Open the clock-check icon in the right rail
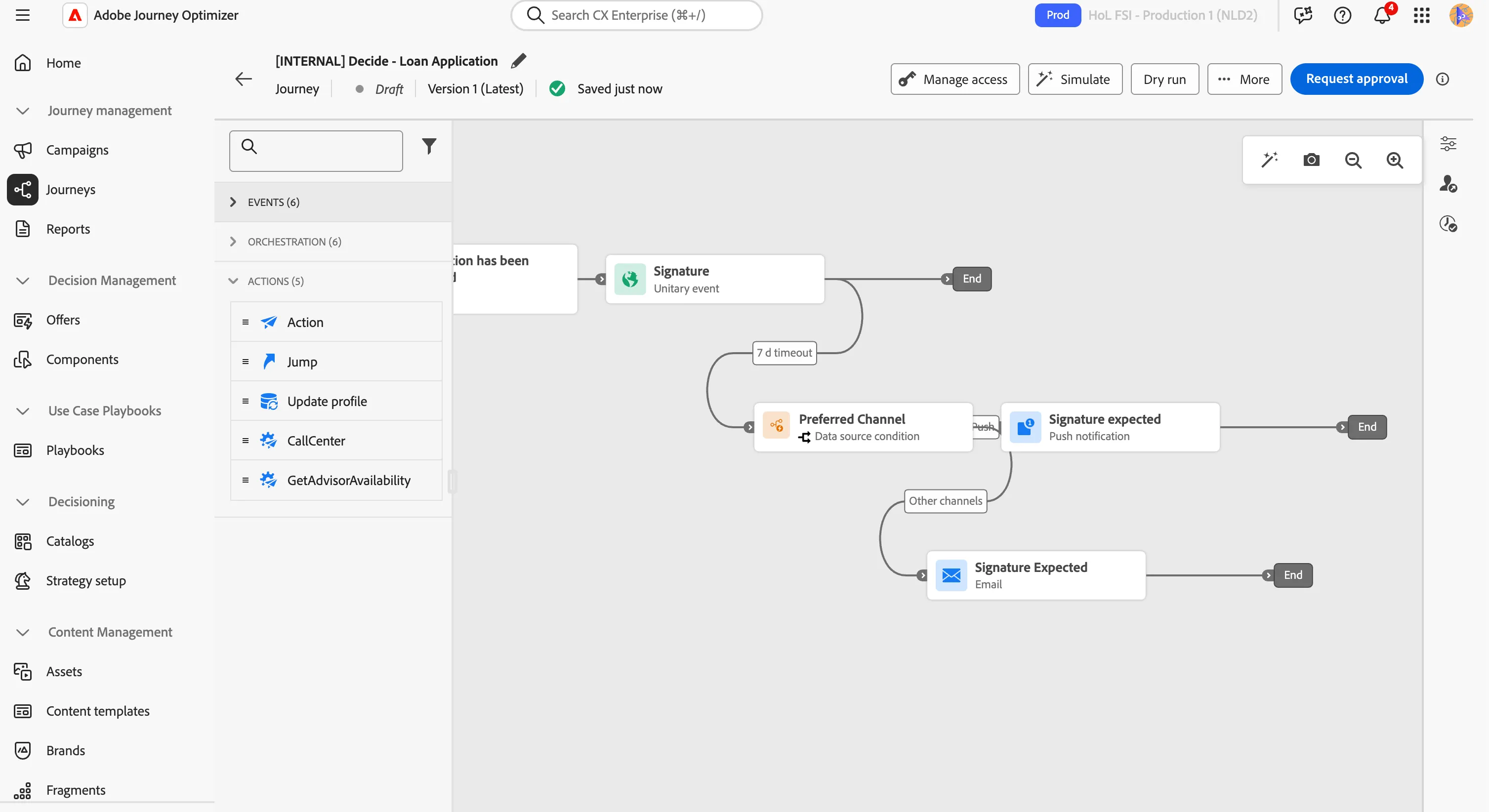 1448,224
